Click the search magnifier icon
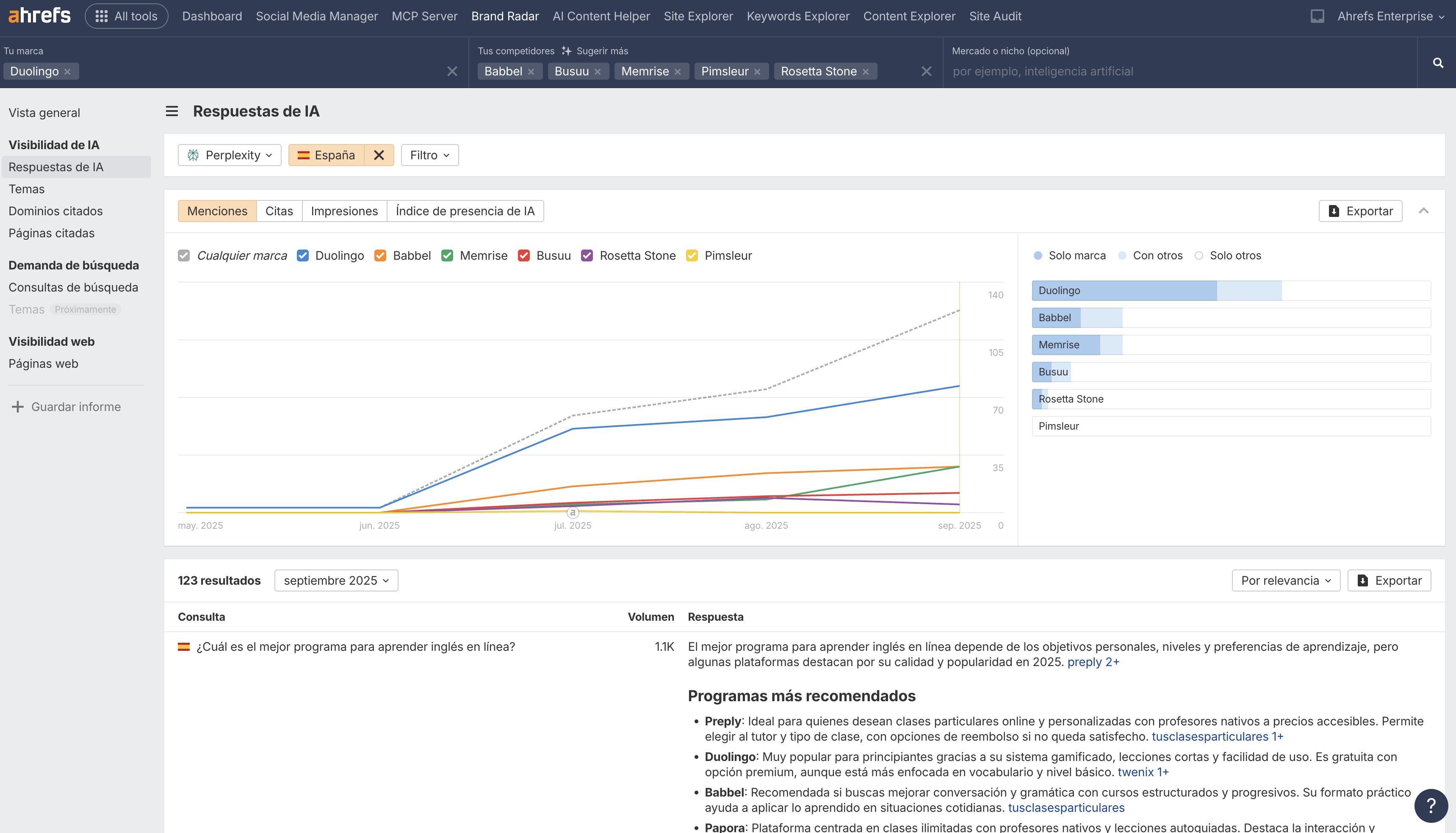The height and width of the screenshot is (833, 1456). 1438,63
